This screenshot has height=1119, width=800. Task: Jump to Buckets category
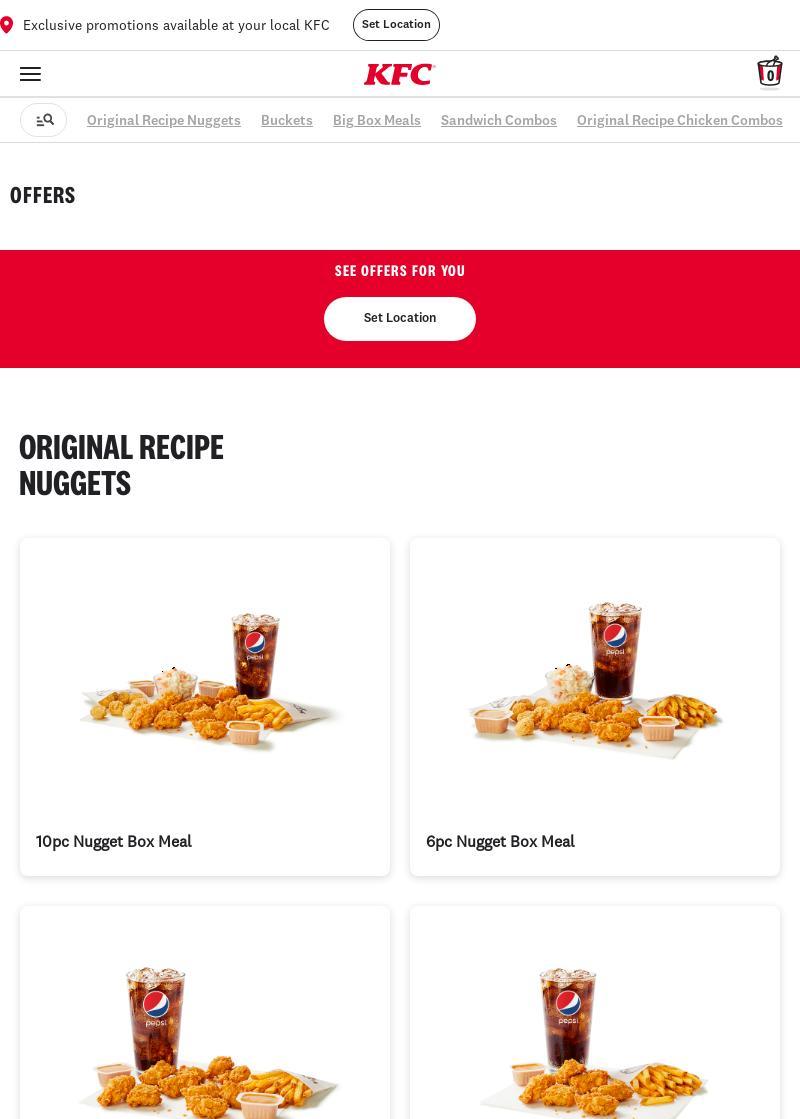(x=287, y=120)
